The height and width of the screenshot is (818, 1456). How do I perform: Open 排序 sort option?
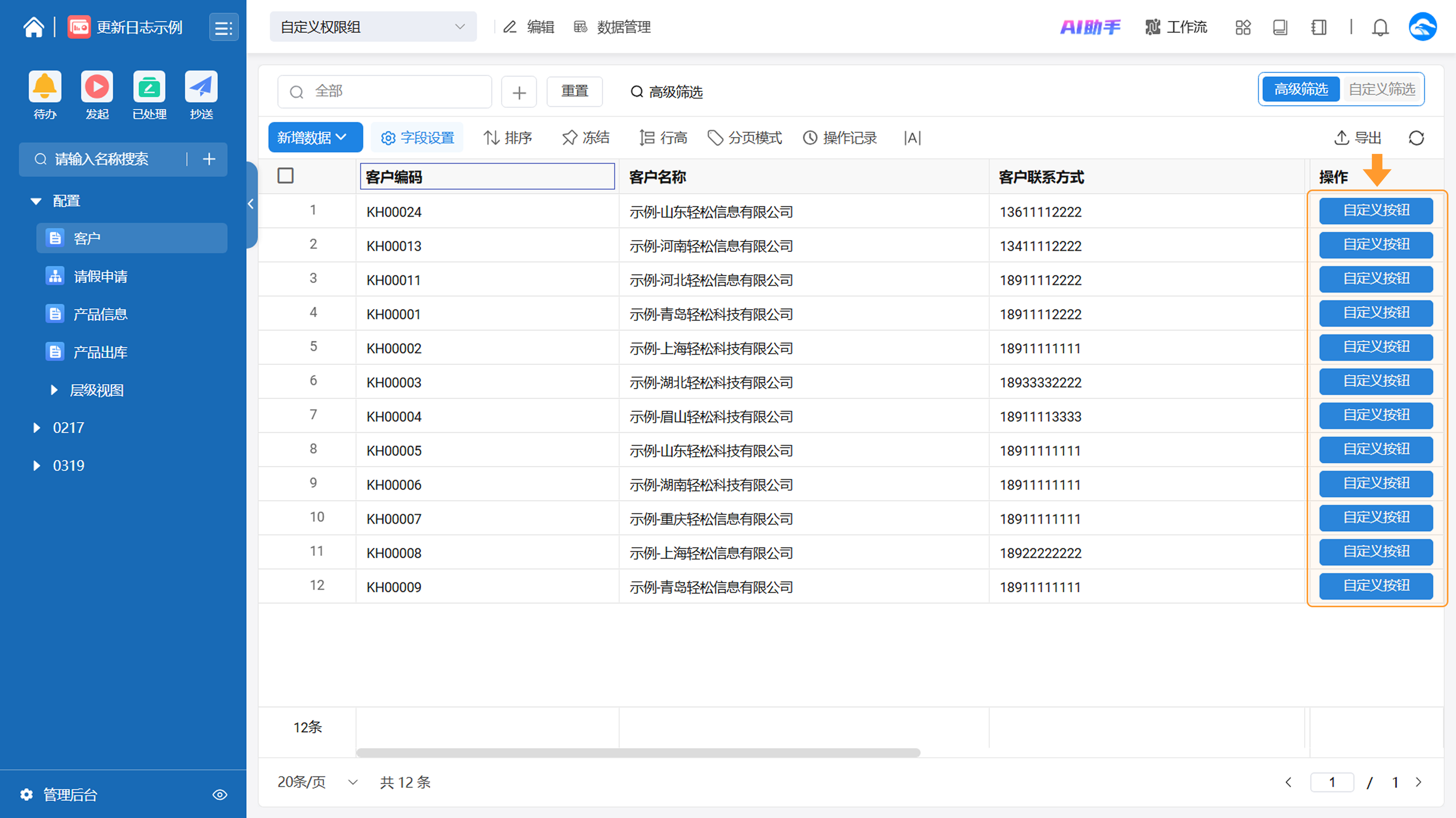tap(508, 138)
